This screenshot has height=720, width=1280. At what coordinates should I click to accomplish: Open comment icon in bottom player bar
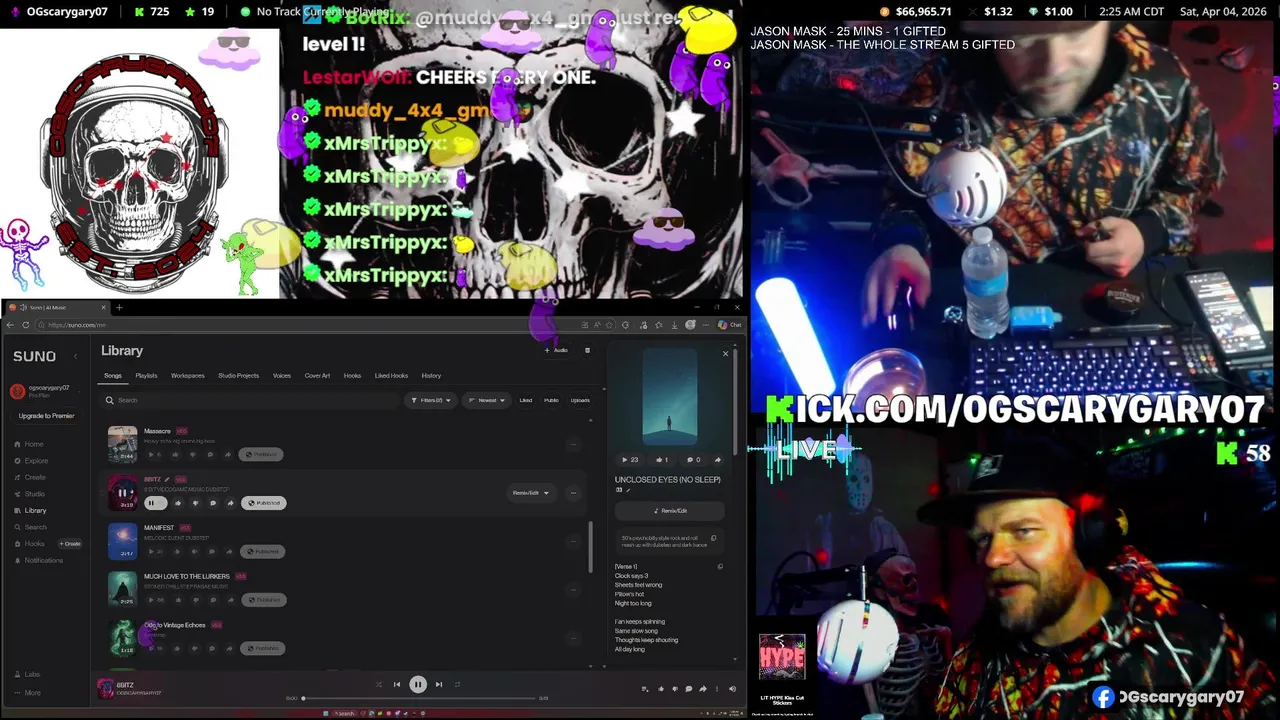[688, 689]
